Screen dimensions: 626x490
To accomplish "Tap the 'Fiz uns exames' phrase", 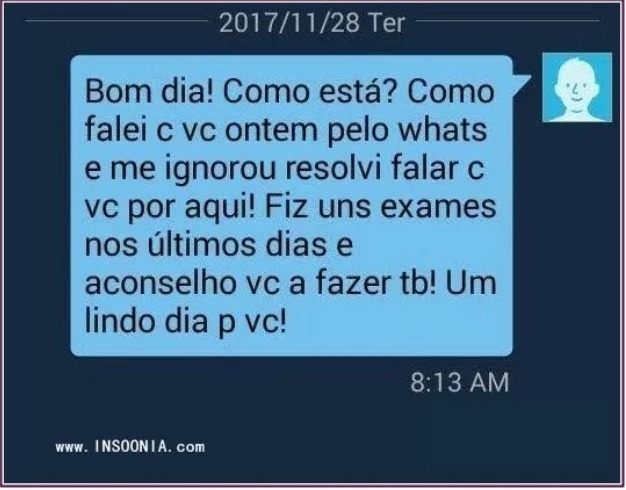I will click(380, 206).
